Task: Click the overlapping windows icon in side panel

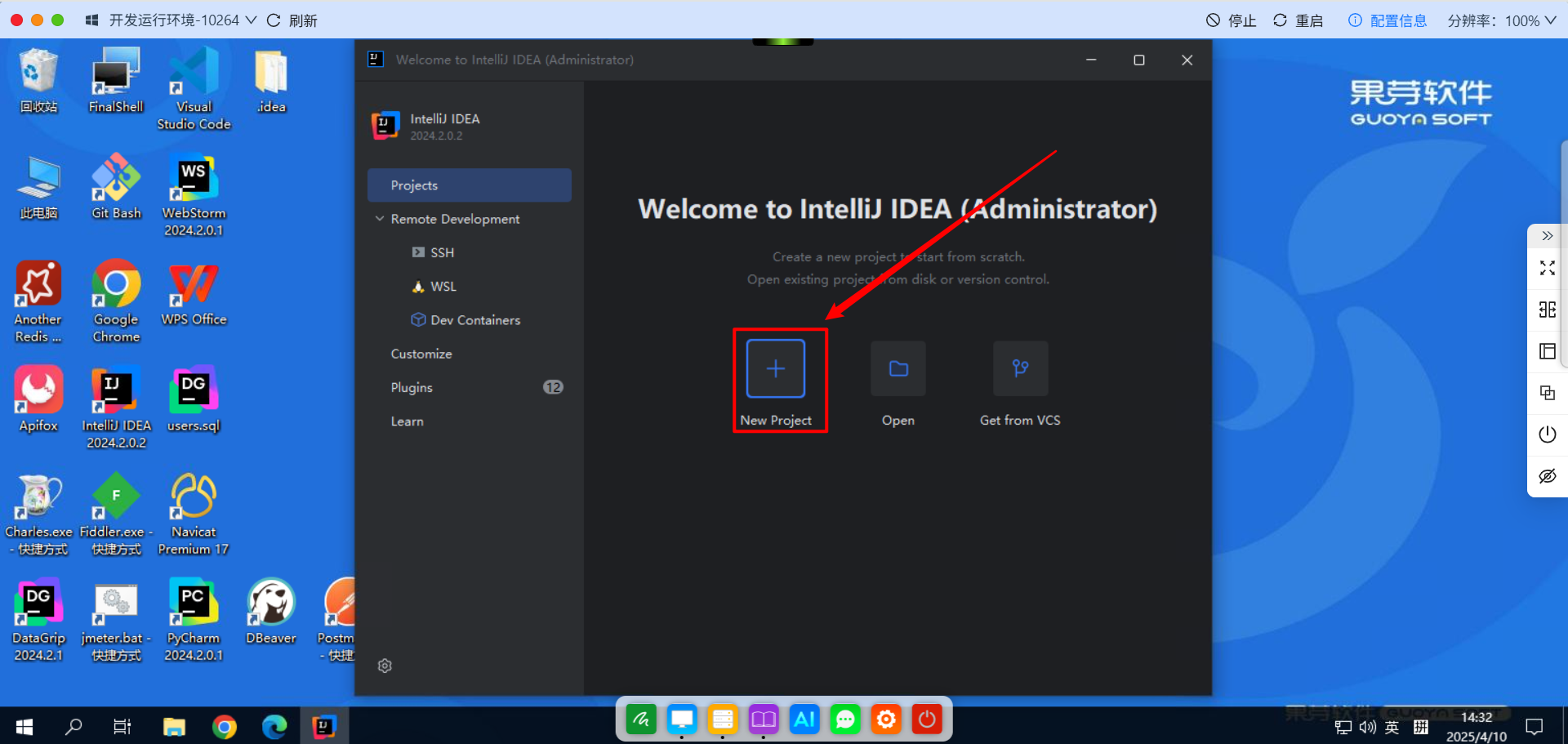Action: coord(1548,393)
